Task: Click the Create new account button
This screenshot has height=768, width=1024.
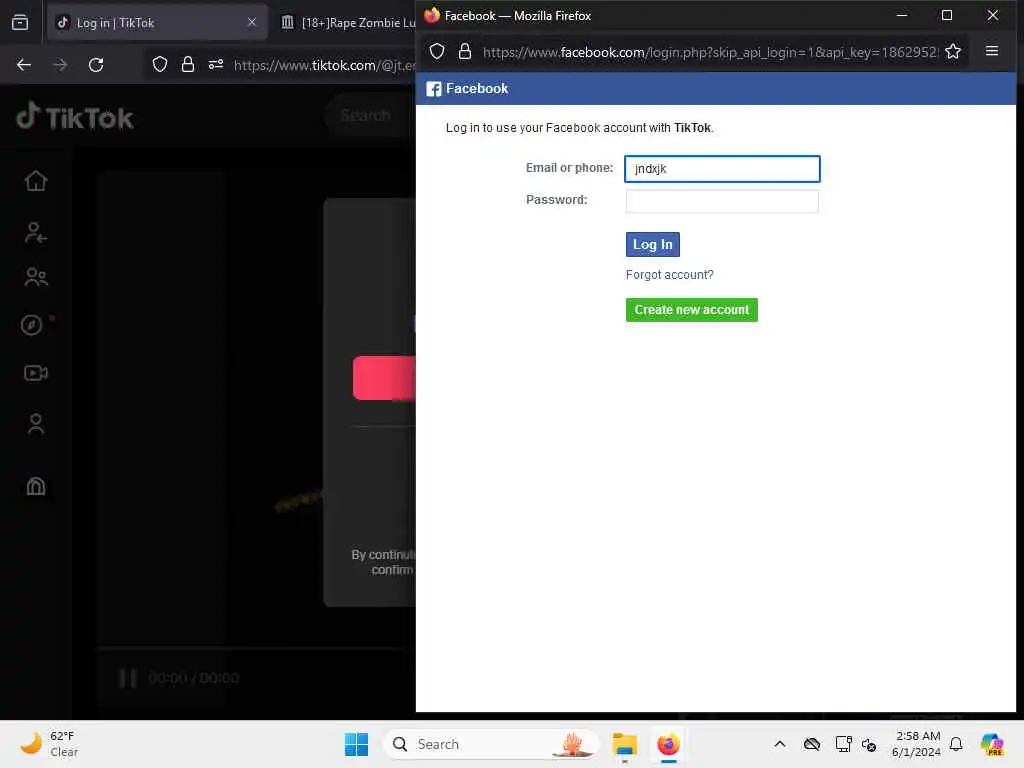Action: (x=692, y=310)
